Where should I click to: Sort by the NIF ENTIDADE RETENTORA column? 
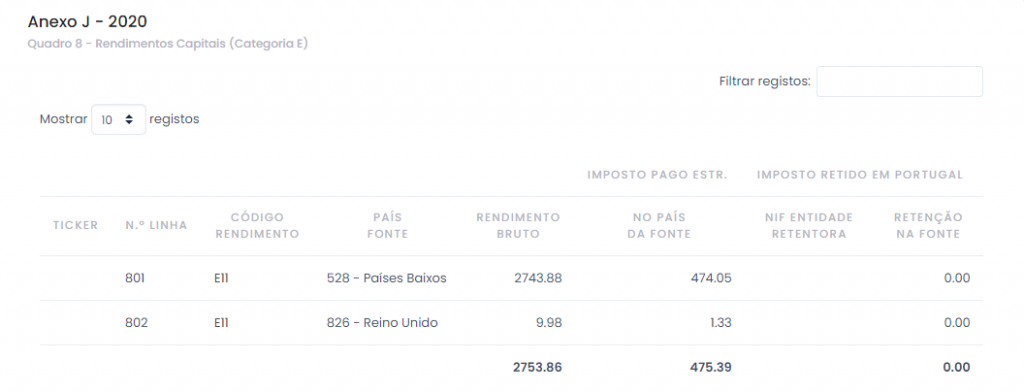coord(808,225)
